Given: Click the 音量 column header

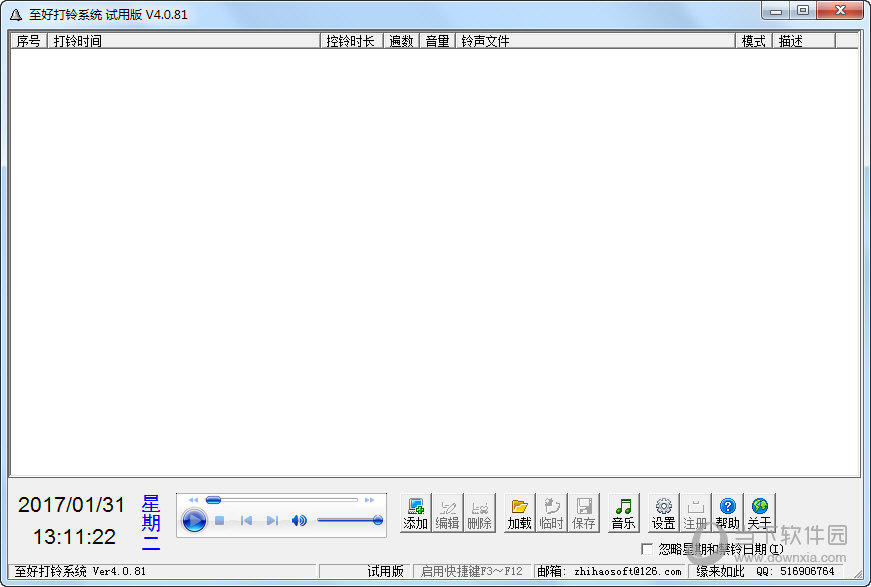Looking at the screenshot, I should click(x=438, y=41).
